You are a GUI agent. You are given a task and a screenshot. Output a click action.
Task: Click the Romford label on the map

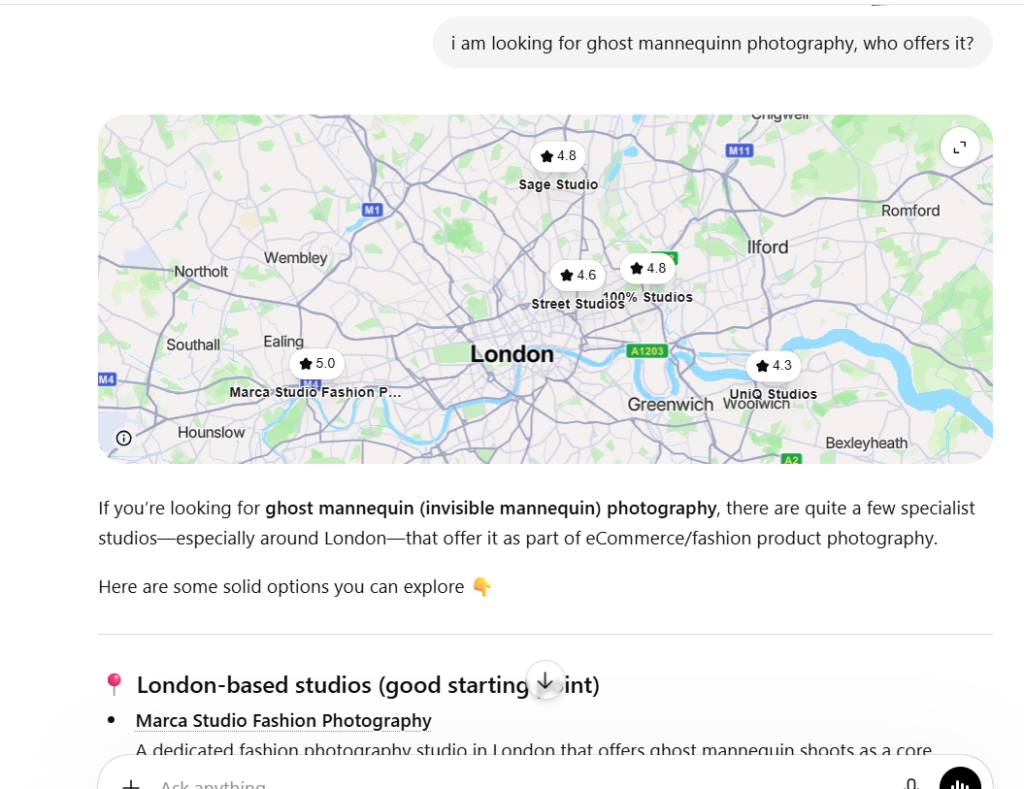point(910,211)
